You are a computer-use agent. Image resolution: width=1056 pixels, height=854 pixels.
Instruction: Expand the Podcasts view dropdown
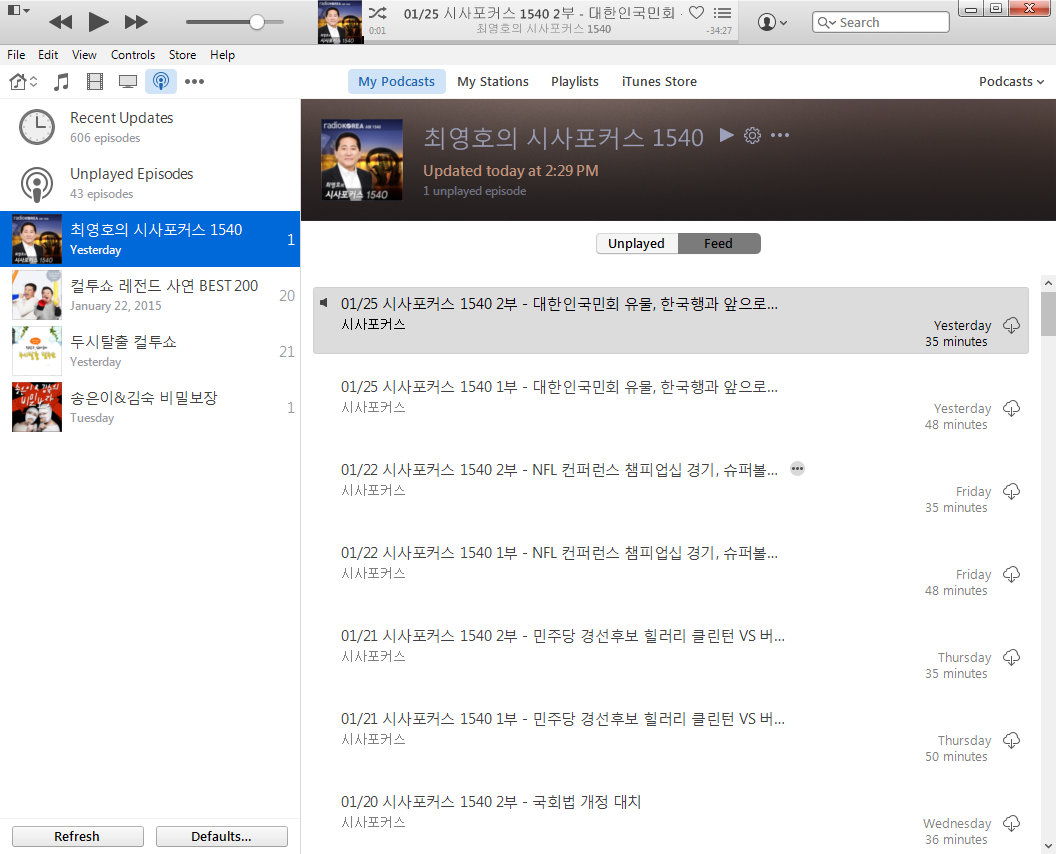[x=1012, y=81]
